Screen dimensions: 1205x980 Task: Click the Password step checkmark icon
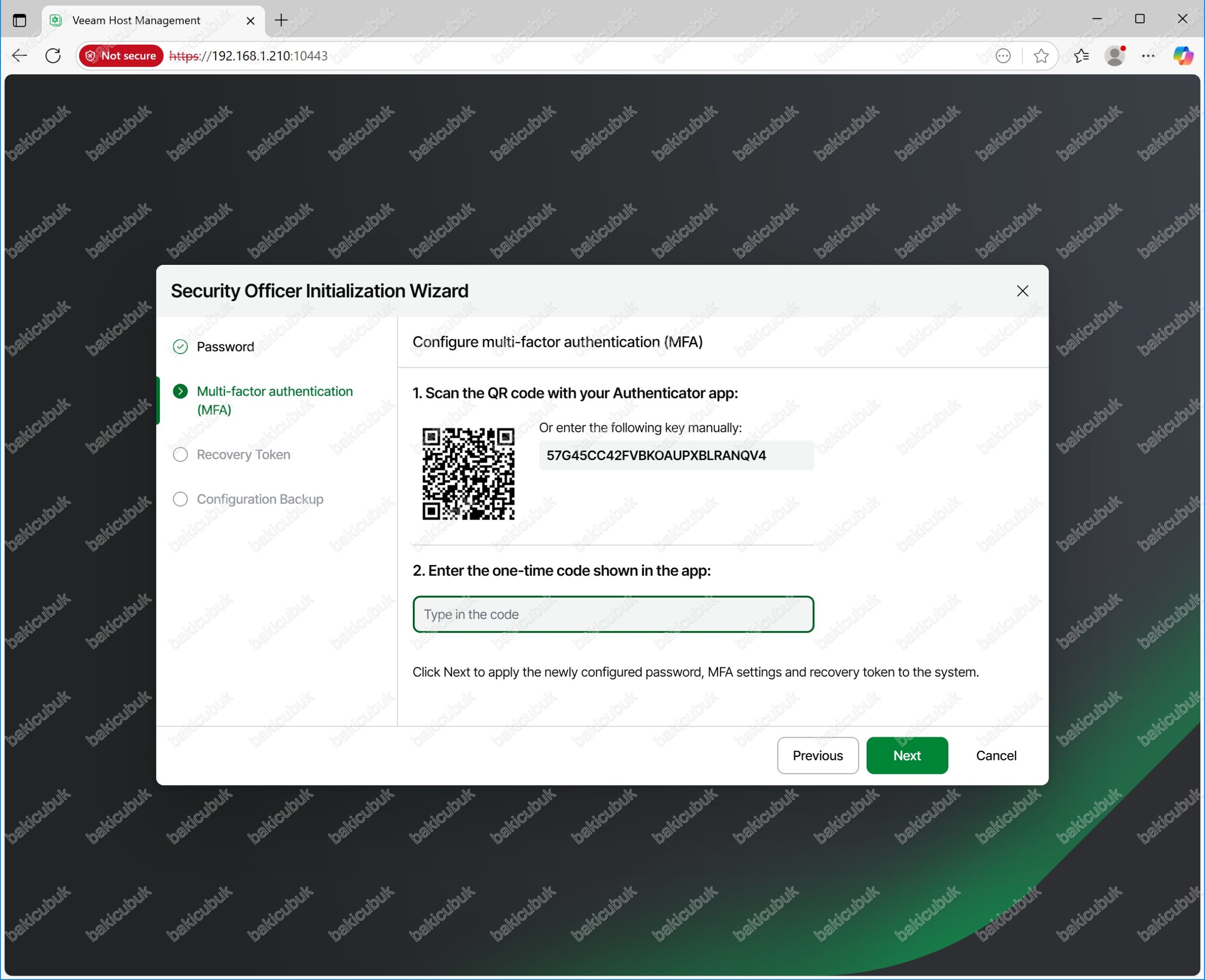click(180, 347)
